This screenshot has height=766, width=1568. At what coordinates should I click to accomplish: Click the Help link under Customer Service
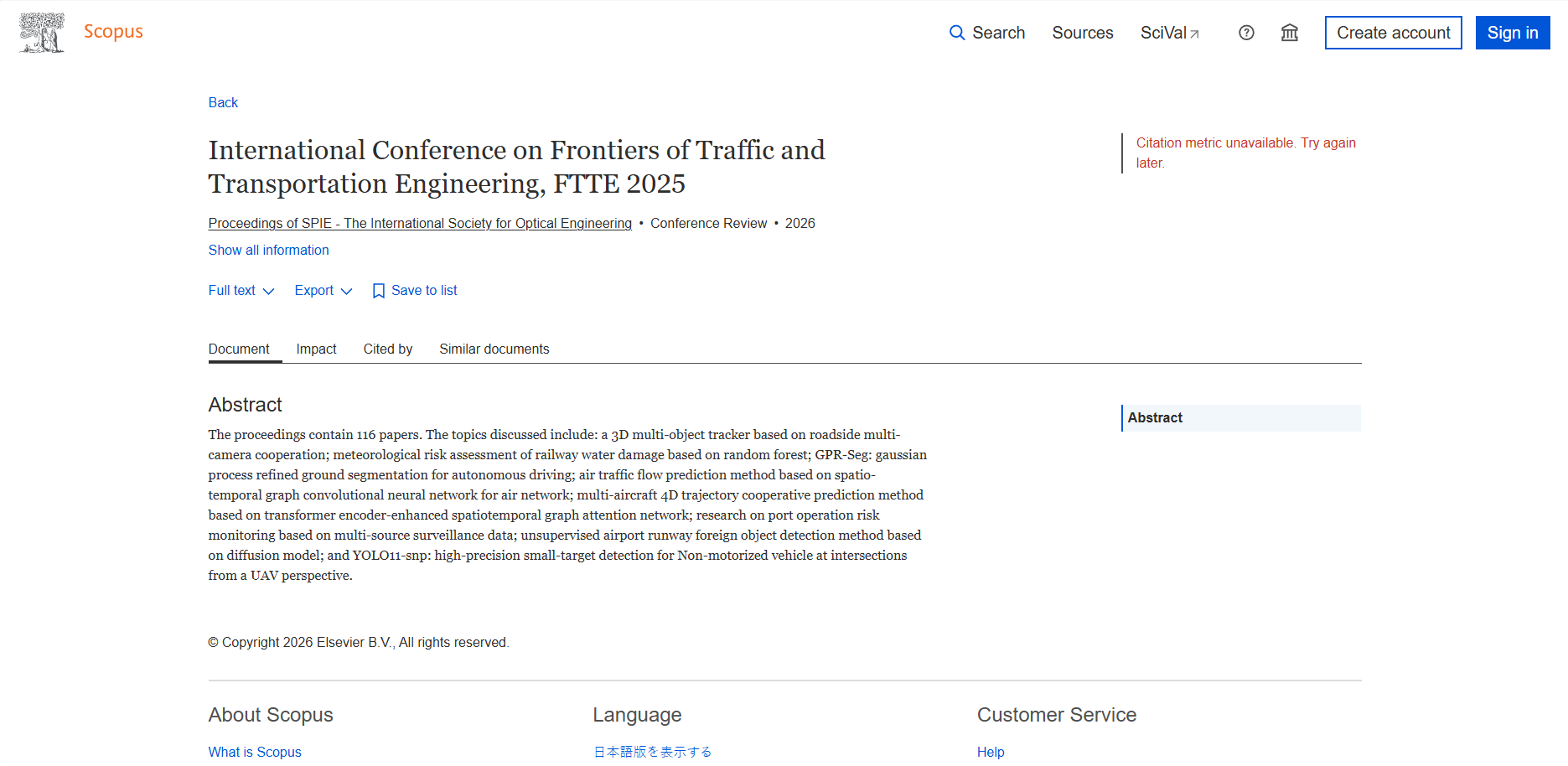990,752
